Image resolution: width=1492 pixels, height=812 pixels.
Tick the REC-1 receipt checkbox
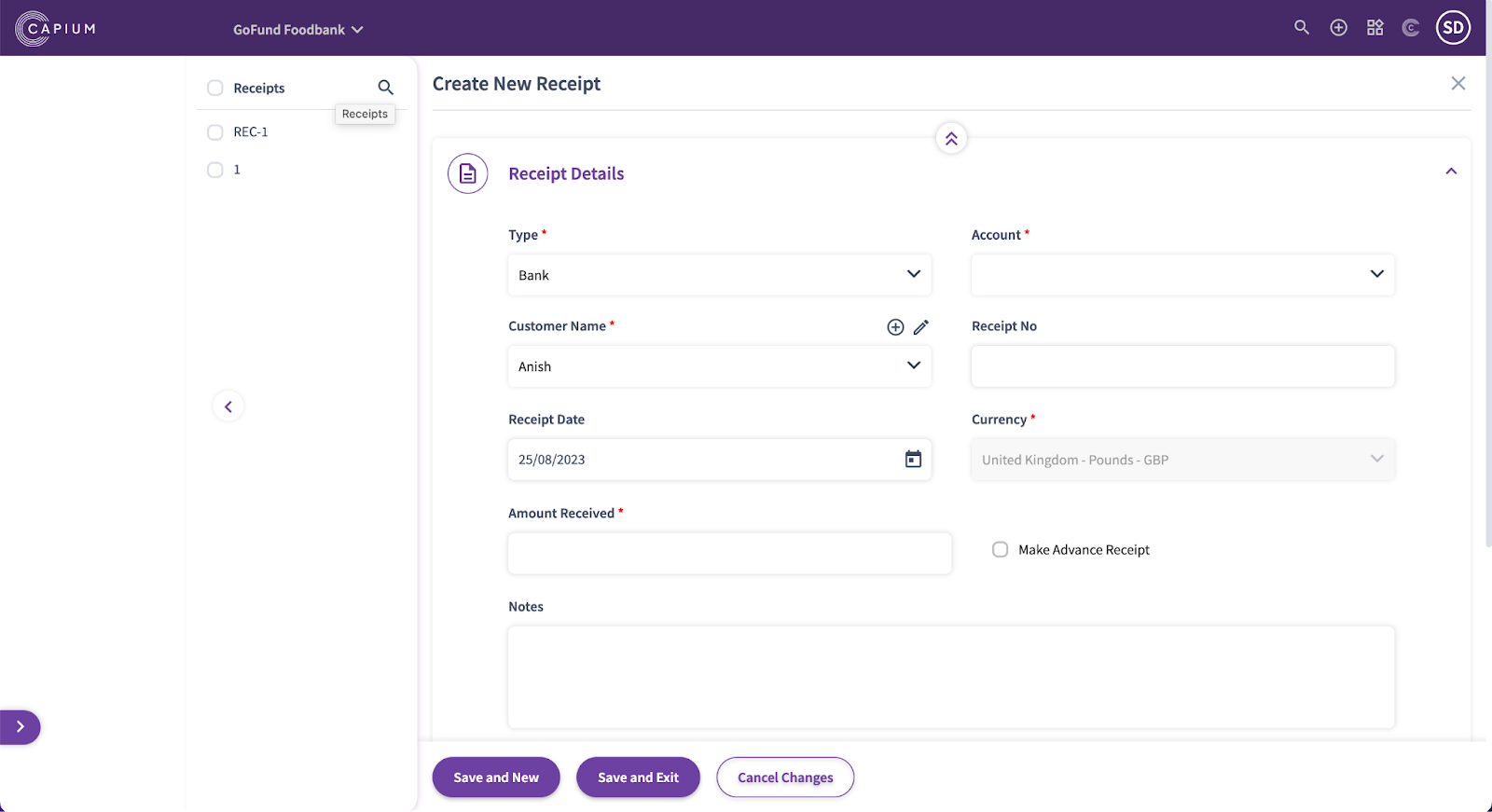pos(215,132)
